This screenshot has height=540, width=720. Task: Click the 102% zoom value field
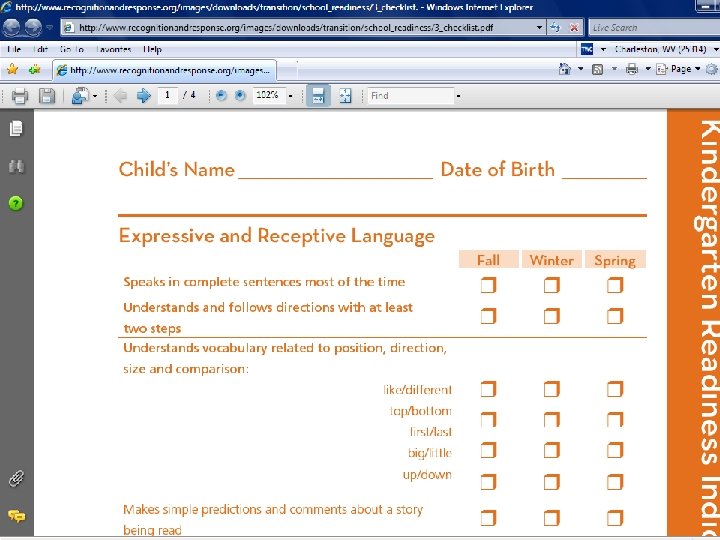click(x=269, y=96)
